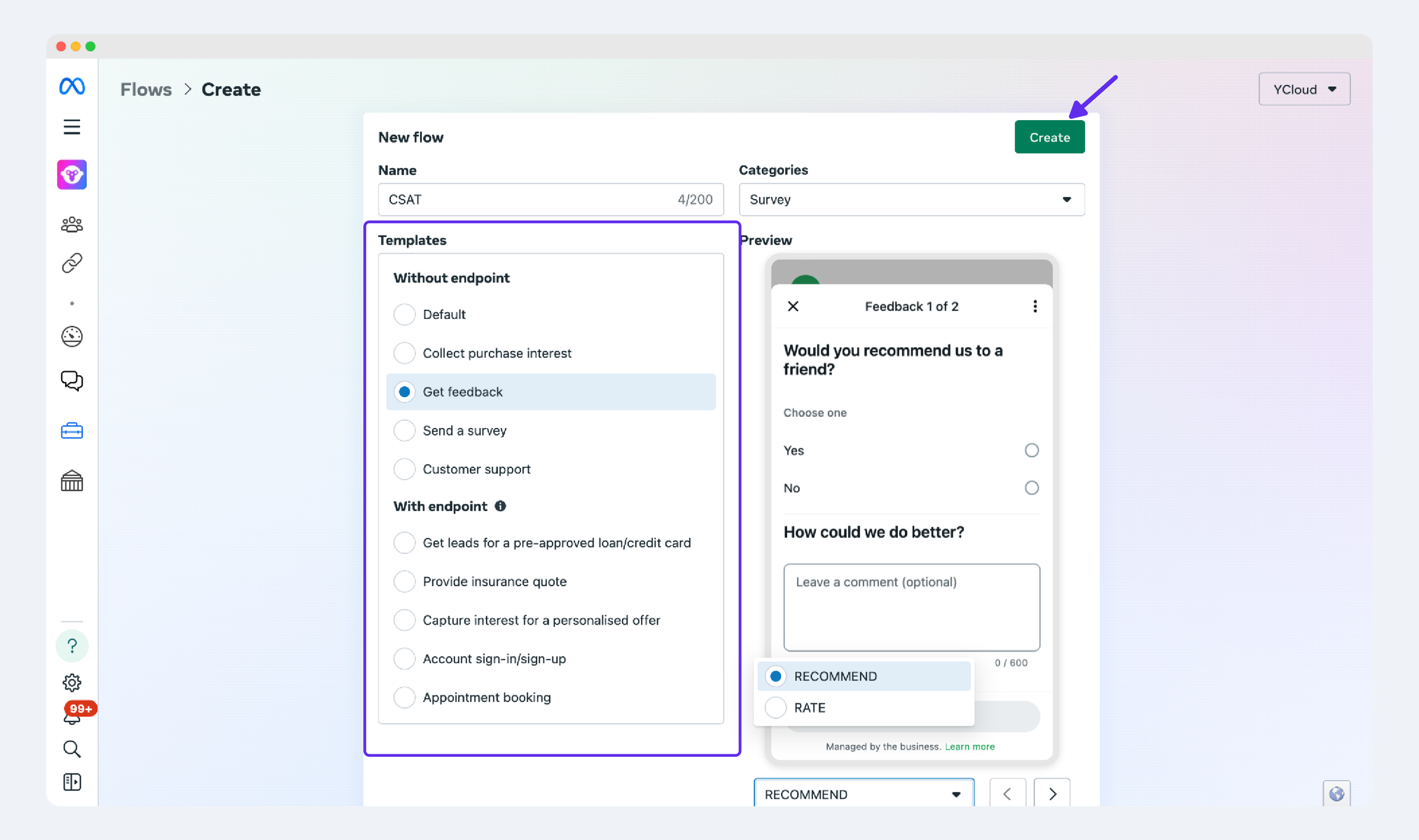Open the bank building icon in sidebar
The height and width of the screenshot is (840, 1419).
(72, 481)
